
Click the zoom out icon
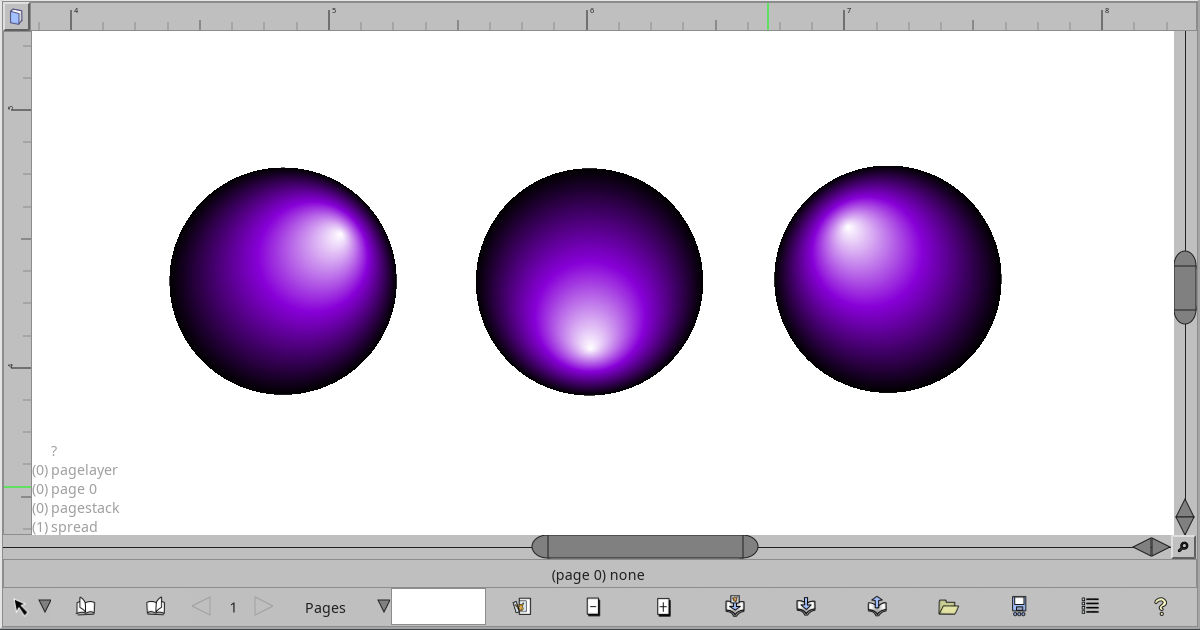(x=594, y=606)
